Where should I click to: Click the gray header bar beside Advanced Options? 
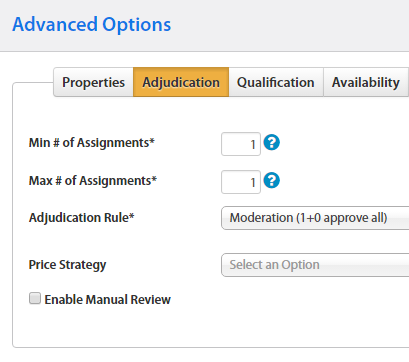point(290,25)
